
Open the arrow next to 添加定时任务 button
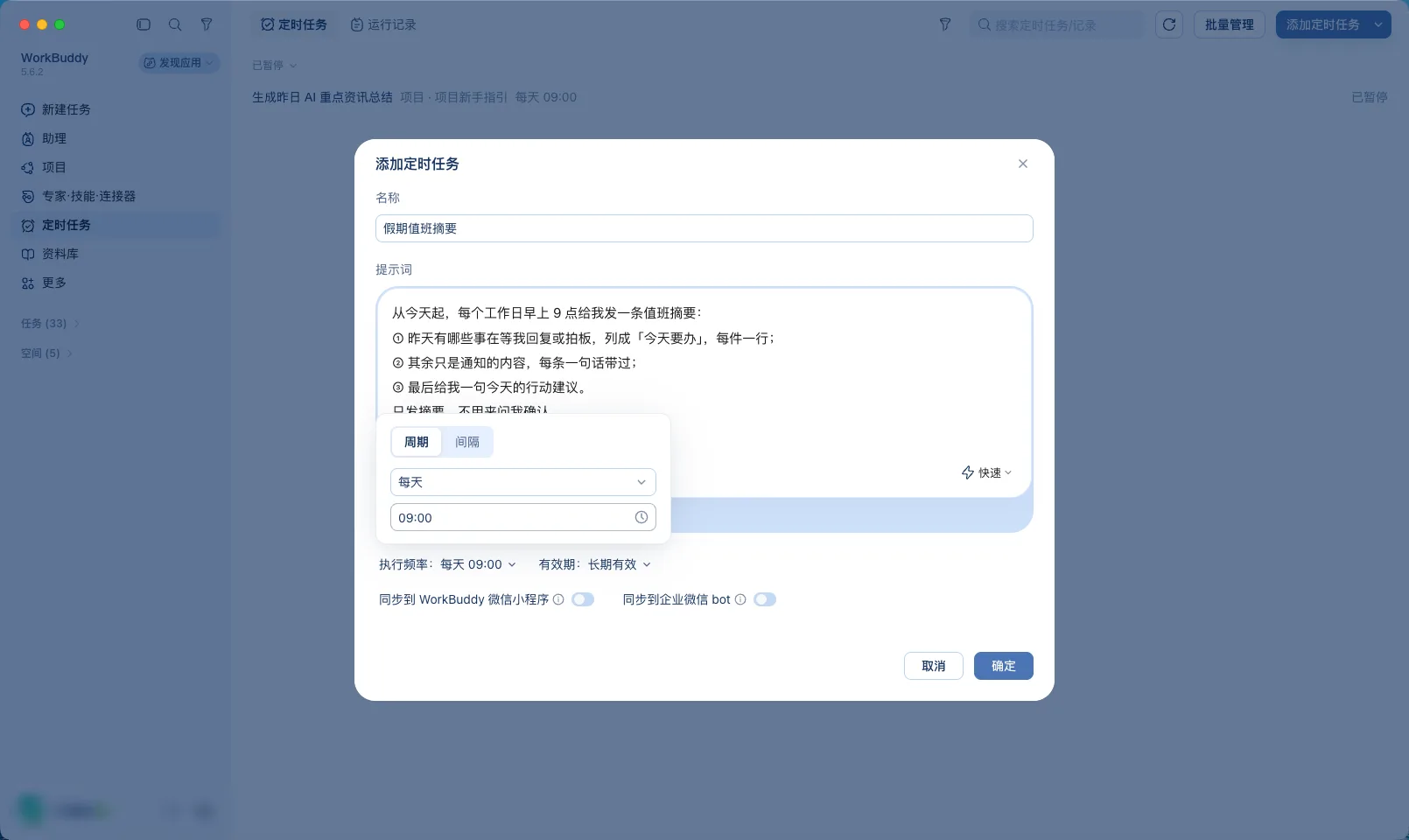pos(1378,24)
